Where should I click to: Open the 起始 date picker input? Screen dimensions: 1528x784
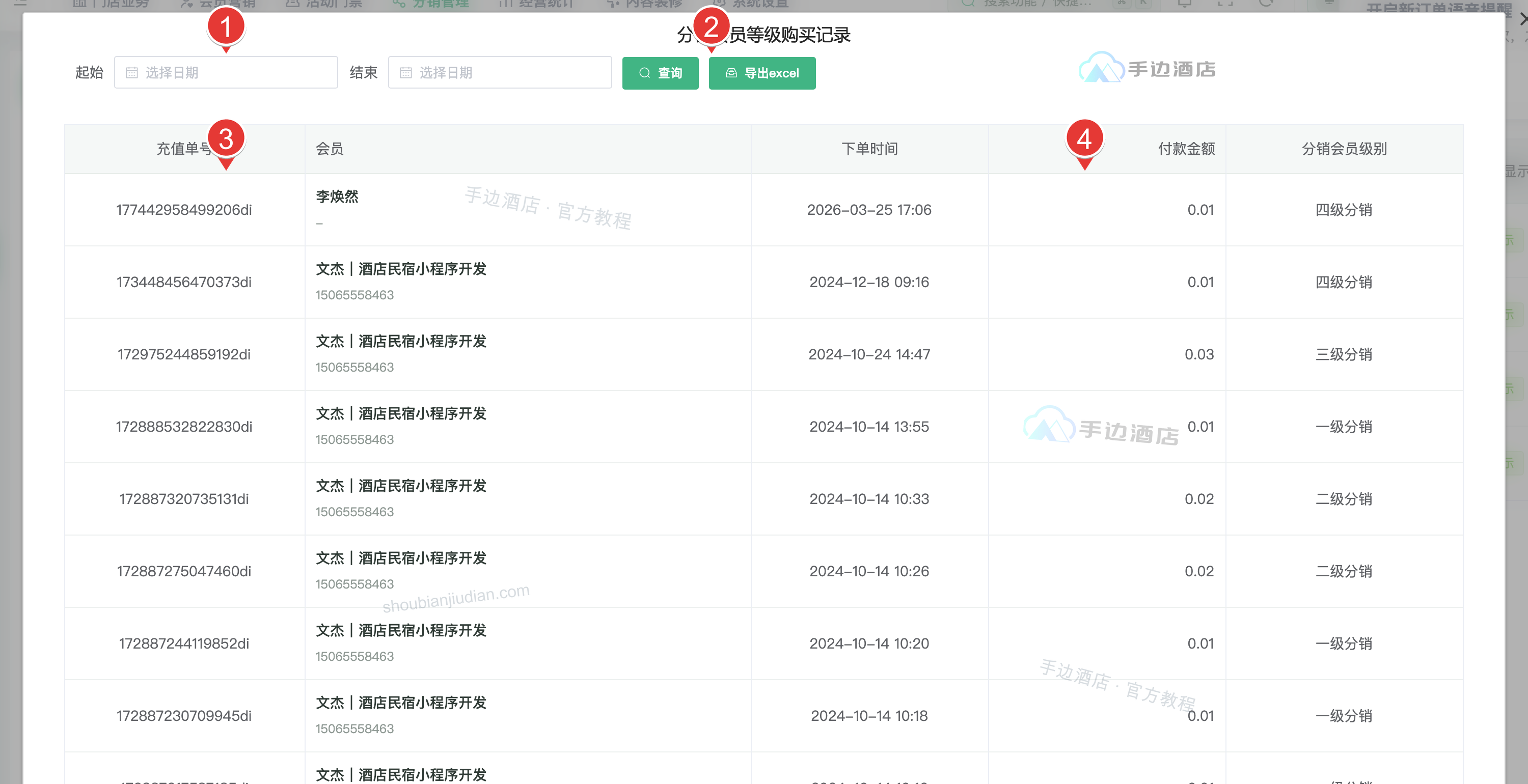click(x=226, y=72)
